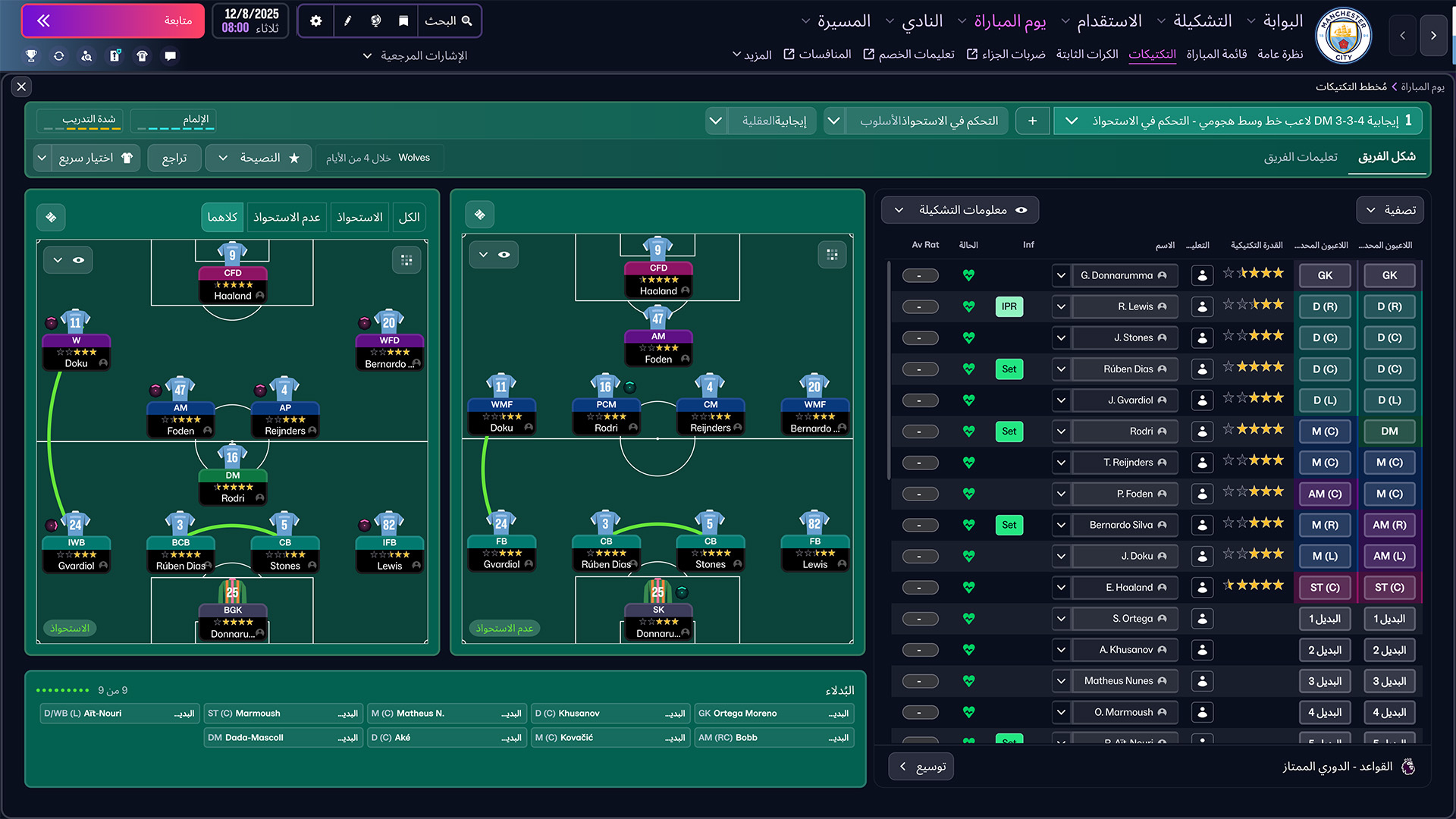1456x819 pixels.
Task: Click the Premier League rules icon
Action: 1408,767
